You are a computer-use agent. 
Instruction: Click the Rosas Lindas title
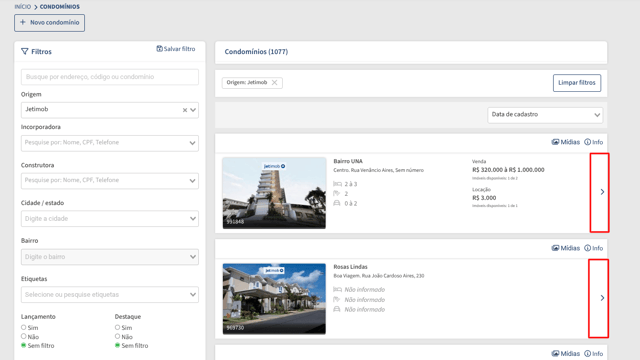point(350,267)
